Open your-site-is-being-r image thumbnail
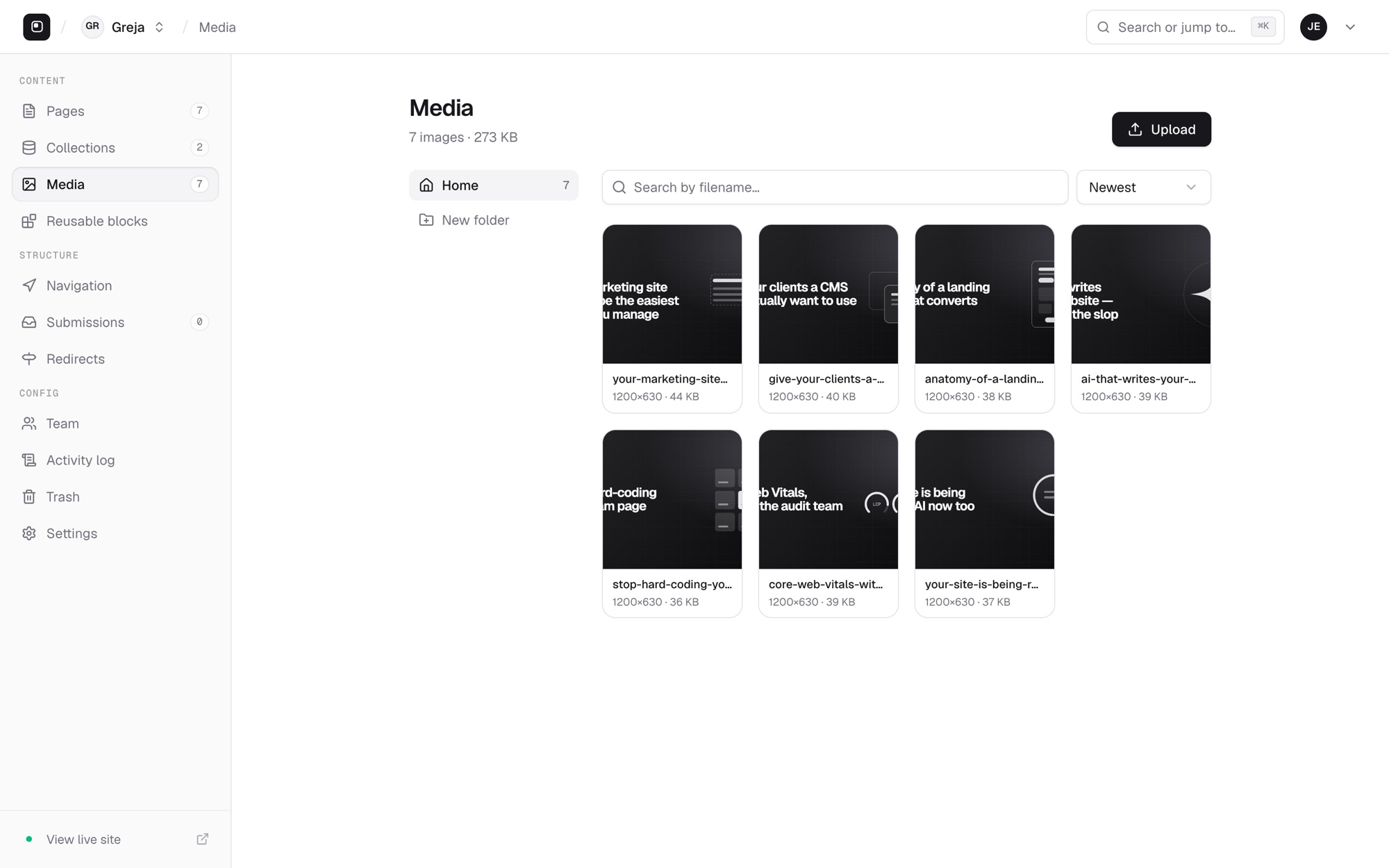 coord(985,499)
